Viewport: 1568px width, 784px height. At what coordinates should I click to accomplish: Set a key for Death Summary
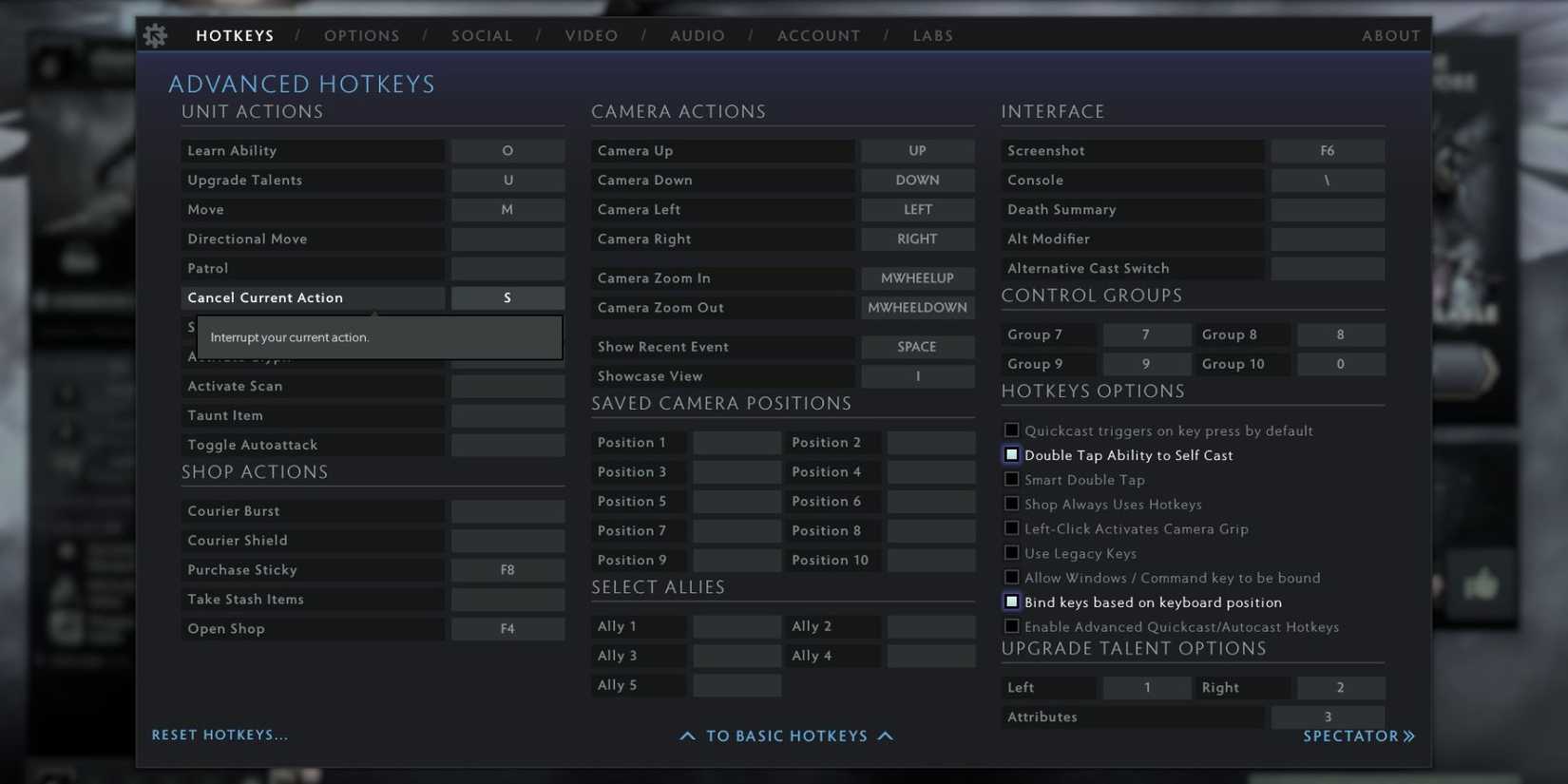(1328, 209)
